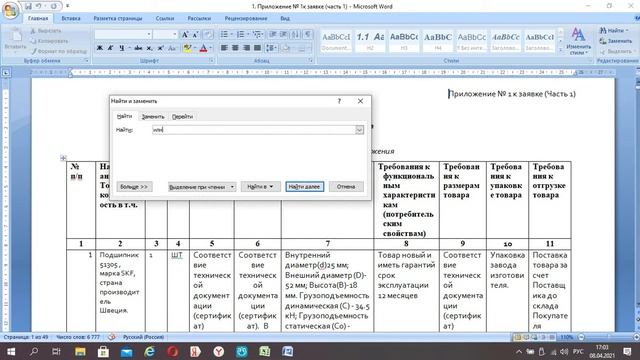This screenshot has width=640, height=360.
Task: Apply yellow text highlight color
Action: coord(187,48)
